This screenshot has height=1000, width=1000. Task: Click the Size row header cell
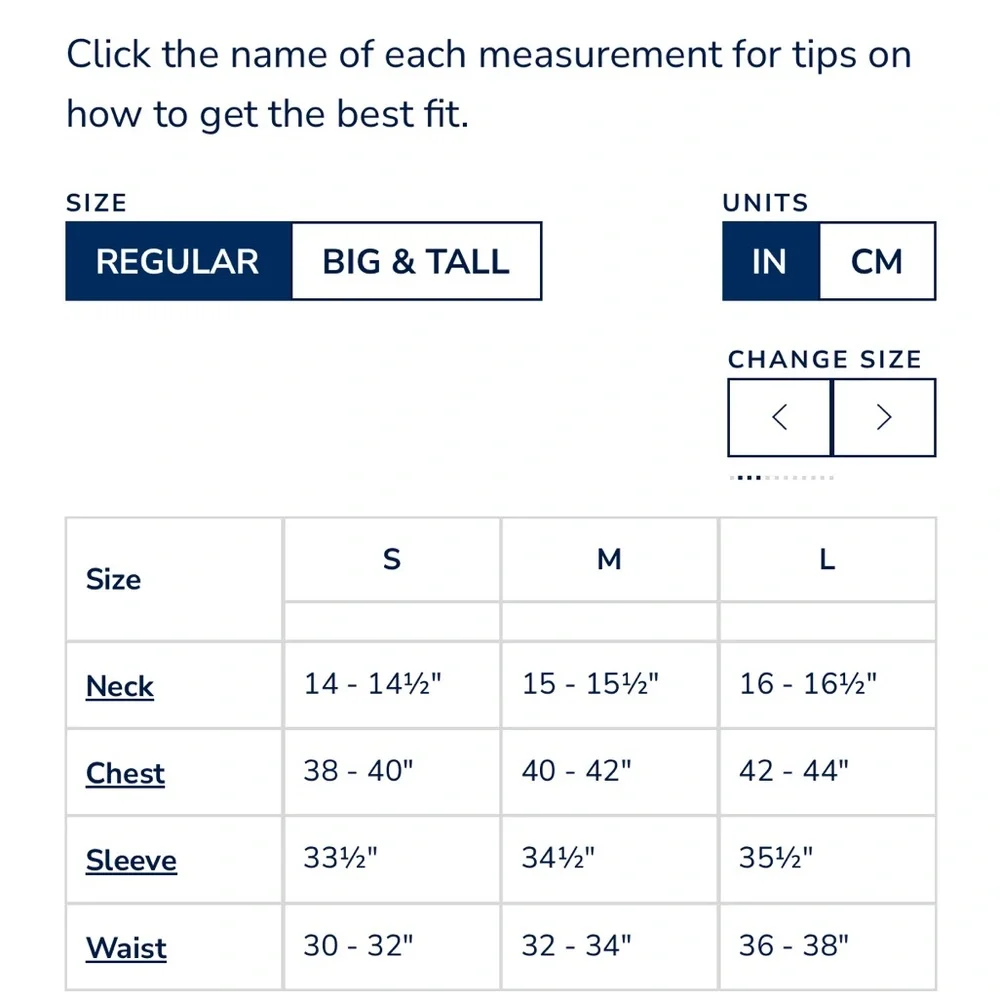pos(174,579)
